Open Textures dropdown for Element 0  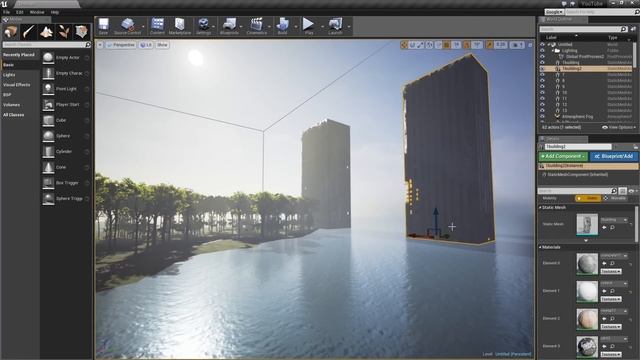[x=611, y=271]
